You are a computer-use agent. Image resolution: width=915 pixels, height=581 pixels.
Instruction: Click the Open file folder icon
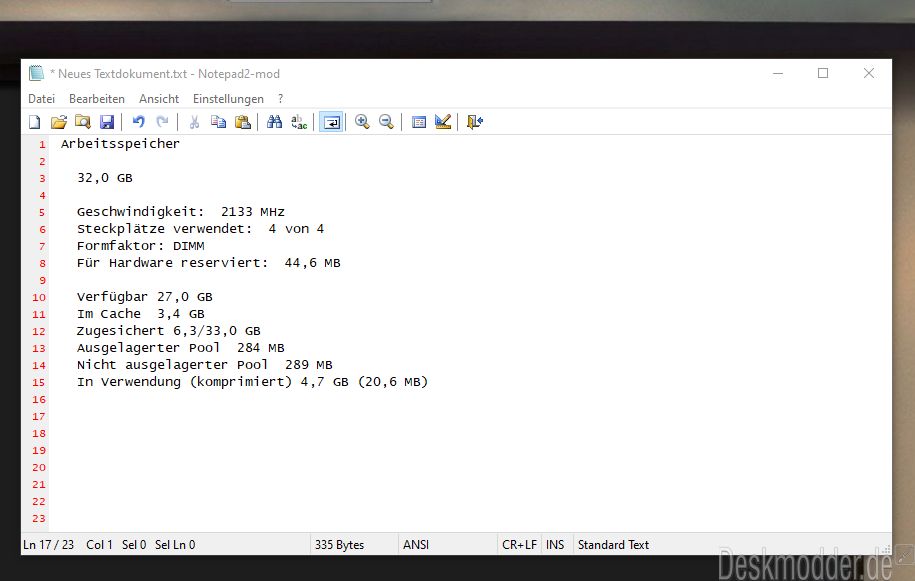pos(58,122)
